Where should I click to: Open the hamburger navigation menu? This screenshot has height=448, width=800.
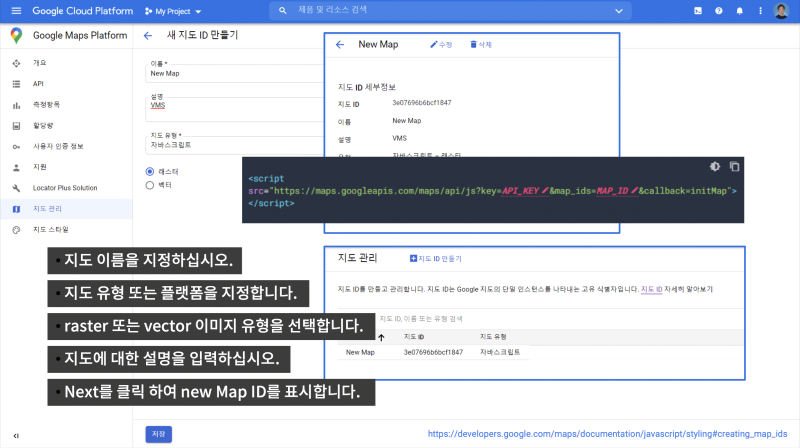[16, 11]
